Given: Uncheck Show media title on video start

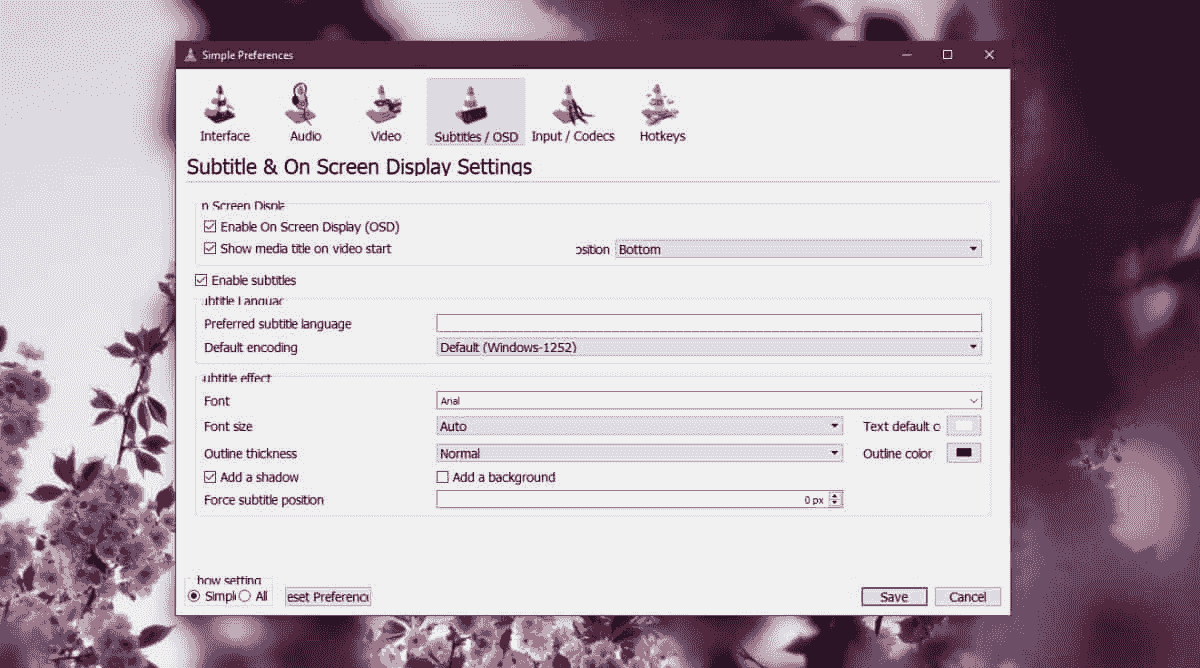Looking at the screenshot, I should click(x=210, y=249).
